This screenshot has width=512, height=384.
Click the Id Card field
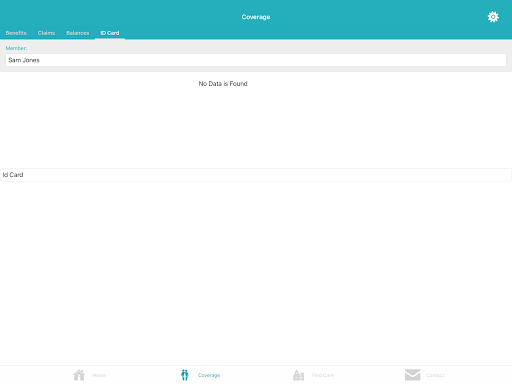[256, 175]
